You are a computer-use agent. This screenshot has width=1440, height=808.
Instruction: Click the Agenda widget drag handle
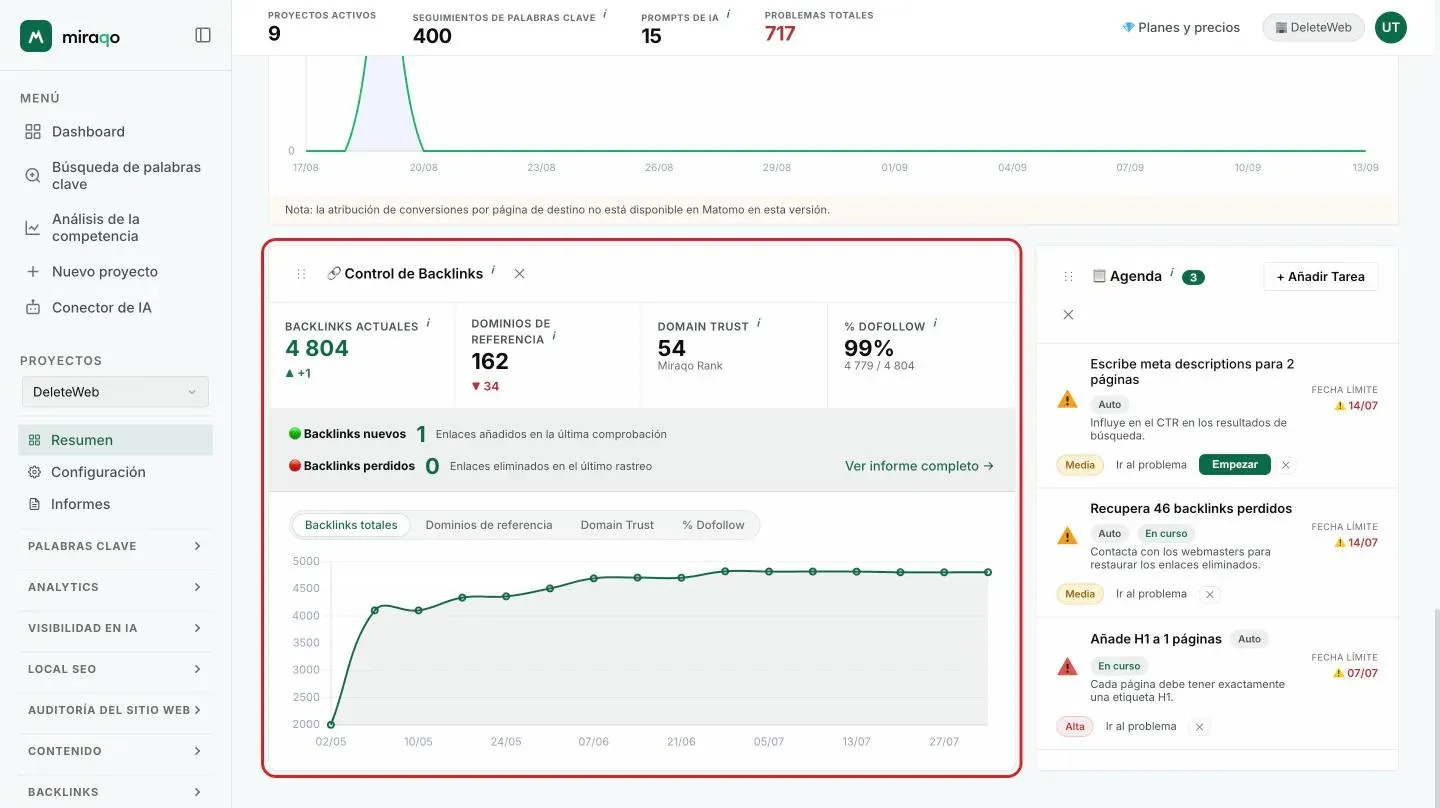coord(1068,277)
